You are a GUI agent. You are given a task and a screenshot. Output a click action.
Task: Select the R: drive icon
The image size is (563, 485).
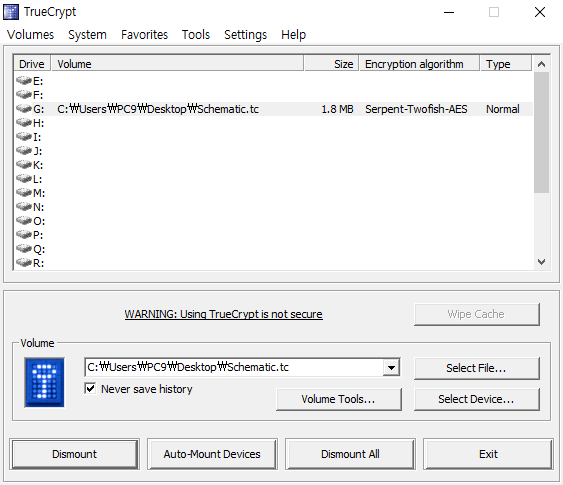click(24, 262)
